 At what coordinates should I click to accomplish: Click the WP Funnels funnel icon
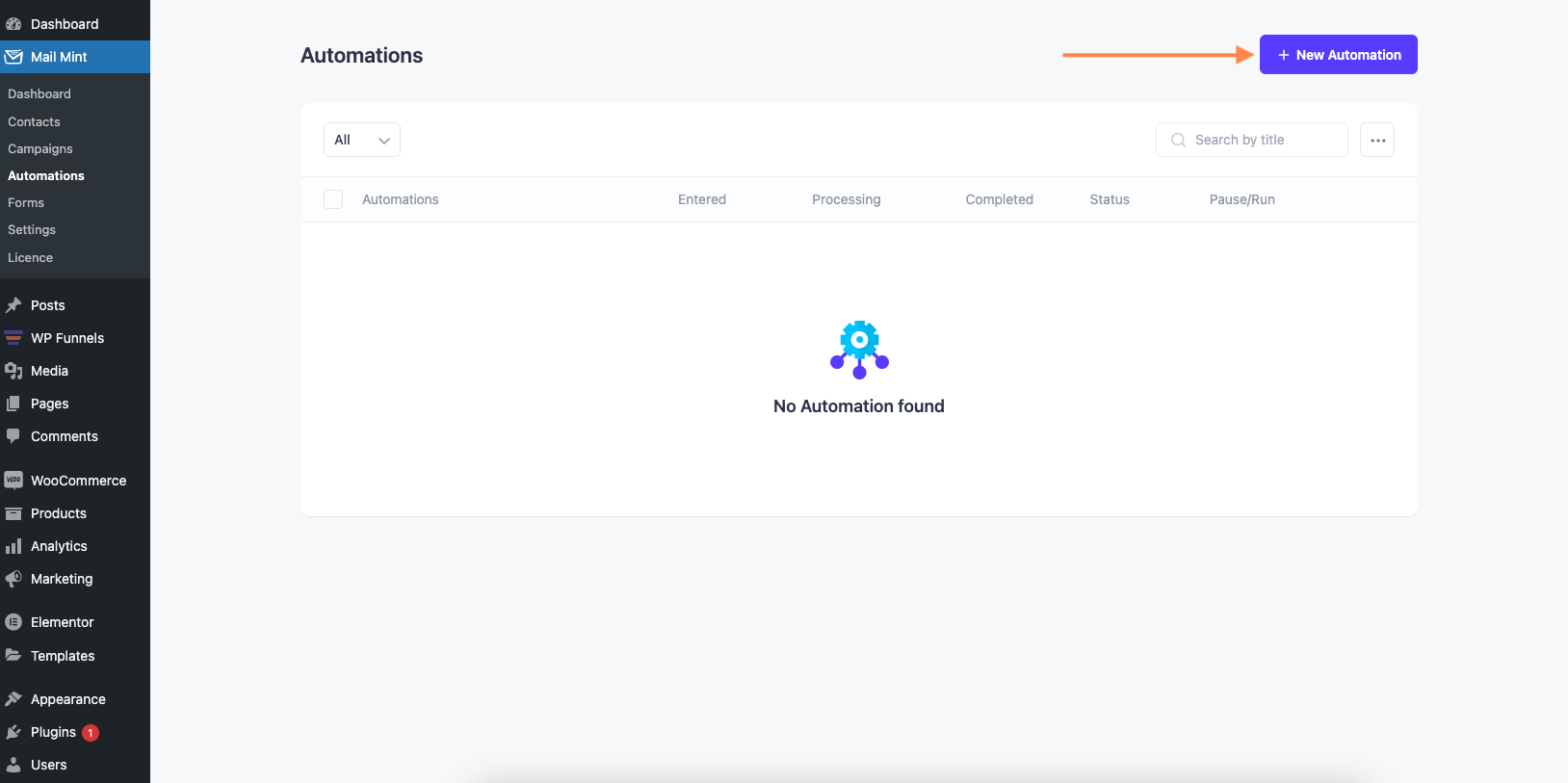tap(13, 338)
